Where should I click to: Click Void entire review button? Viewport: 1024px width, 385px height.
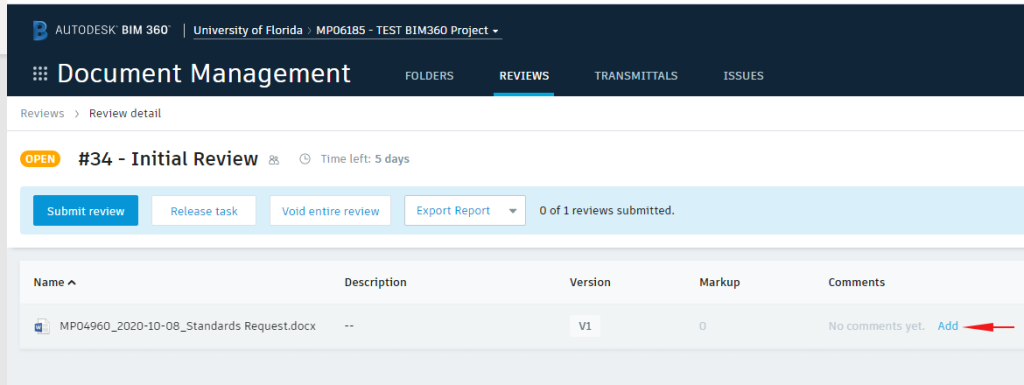330,210
